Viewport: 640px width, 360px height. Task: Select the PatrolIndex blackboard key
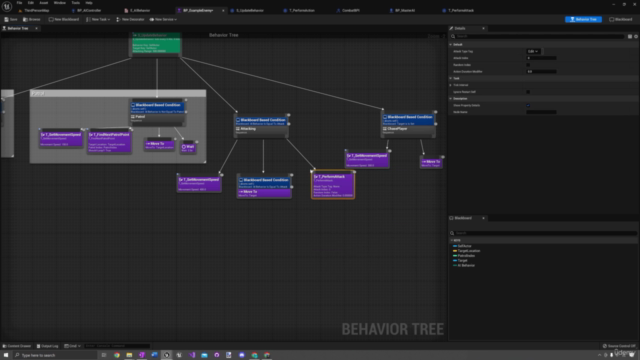(x=466, y=256)
